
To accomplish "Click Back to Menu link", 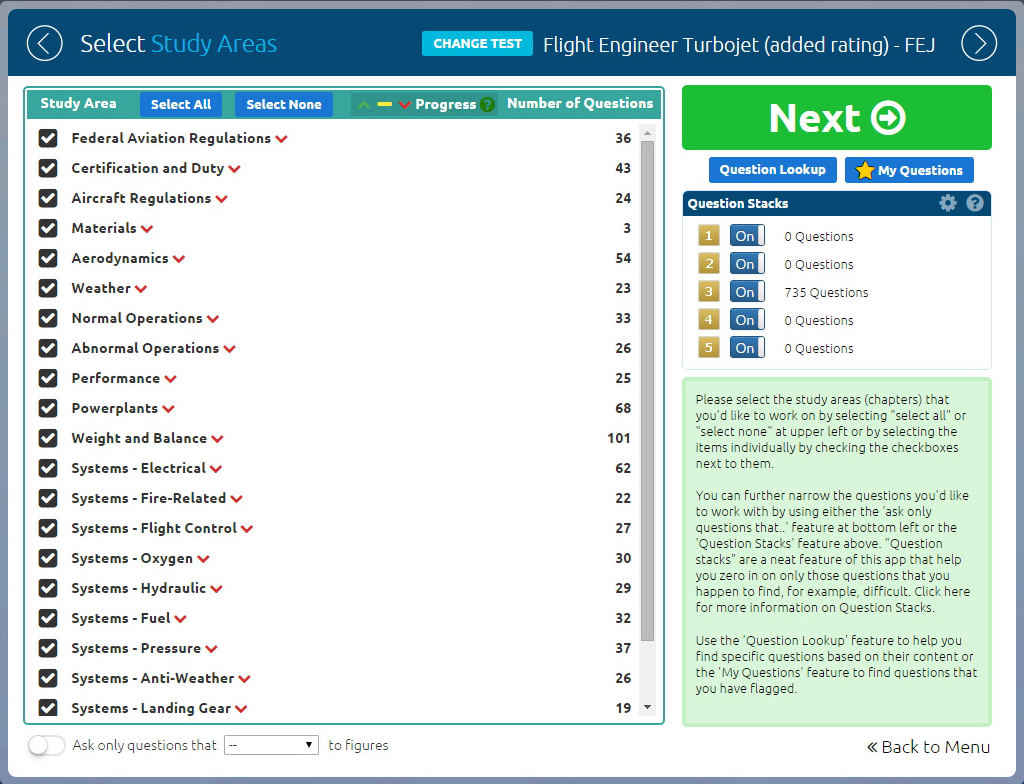I will point(928,747).
